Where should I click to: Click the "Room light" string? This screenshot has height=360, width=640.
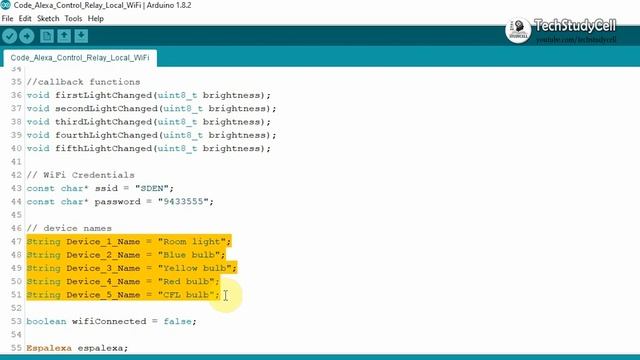(x=192, y=242)
